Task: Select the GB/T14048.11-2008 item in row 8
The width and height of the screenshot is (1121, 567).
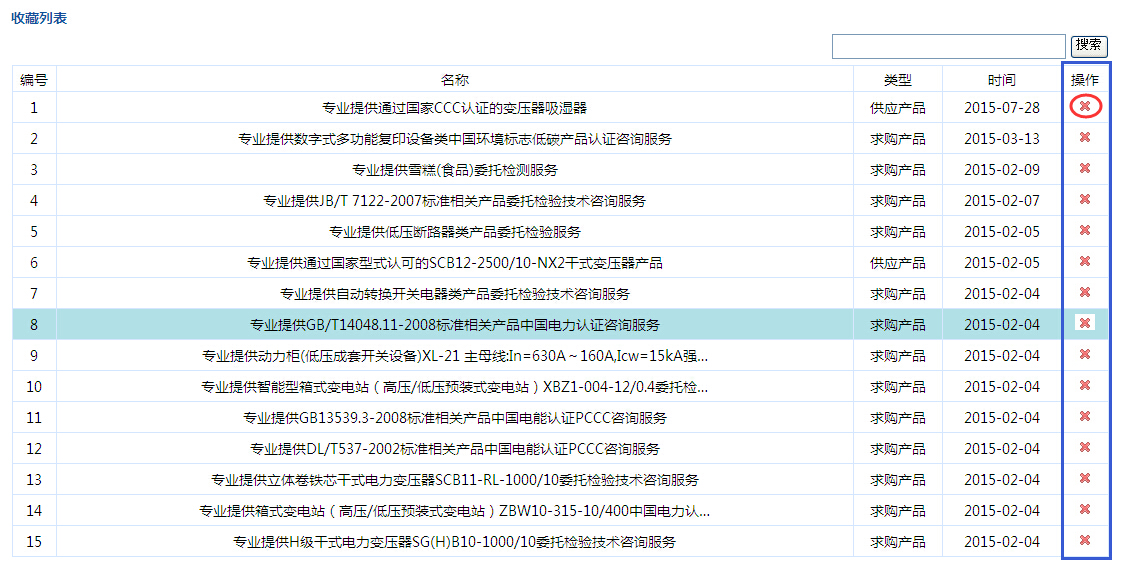Action: tap(454, 325)
